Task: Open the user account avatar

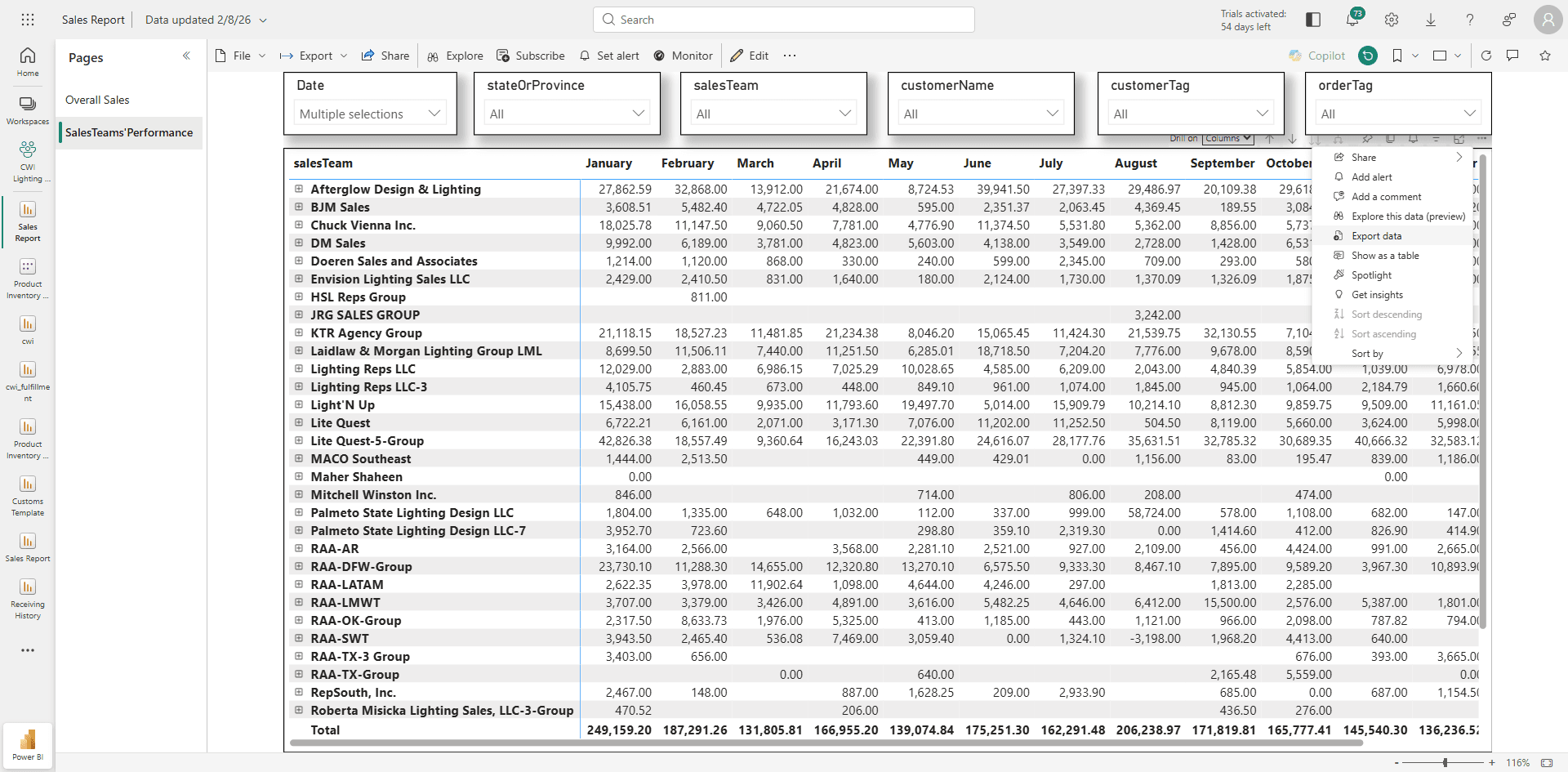Action: coord(1548,20)
